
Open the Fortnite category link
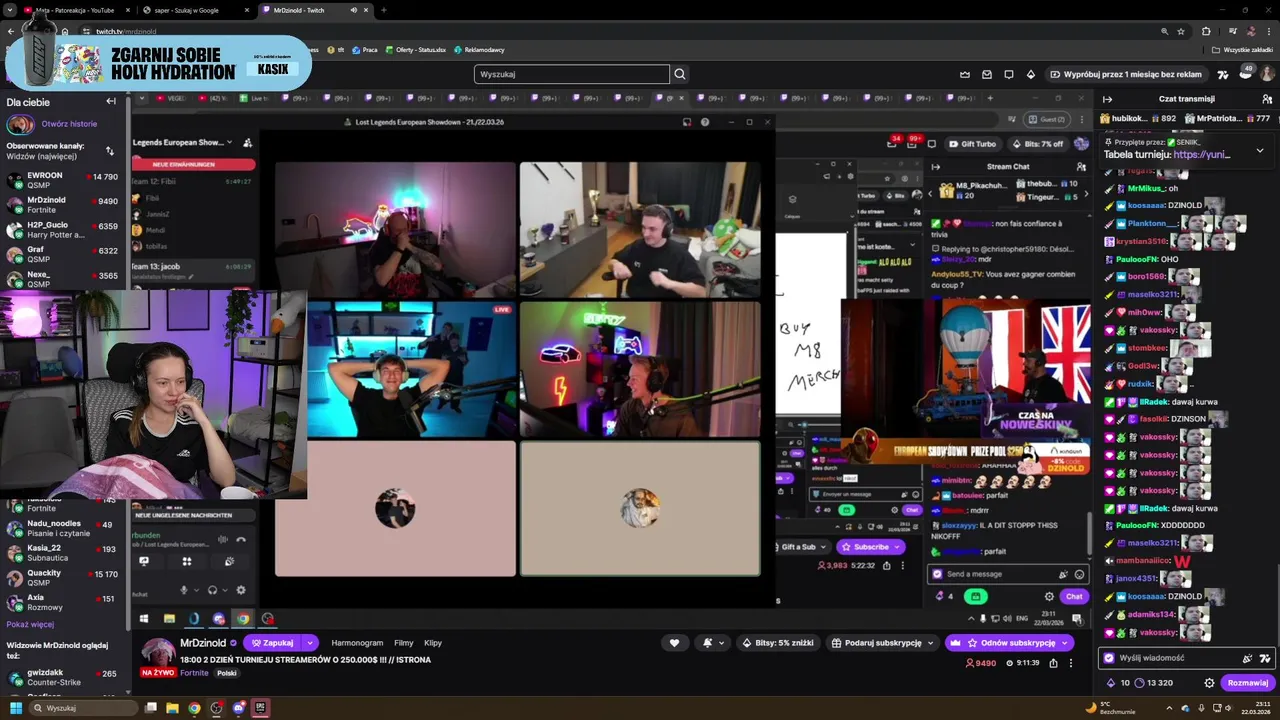coord(193,673)
